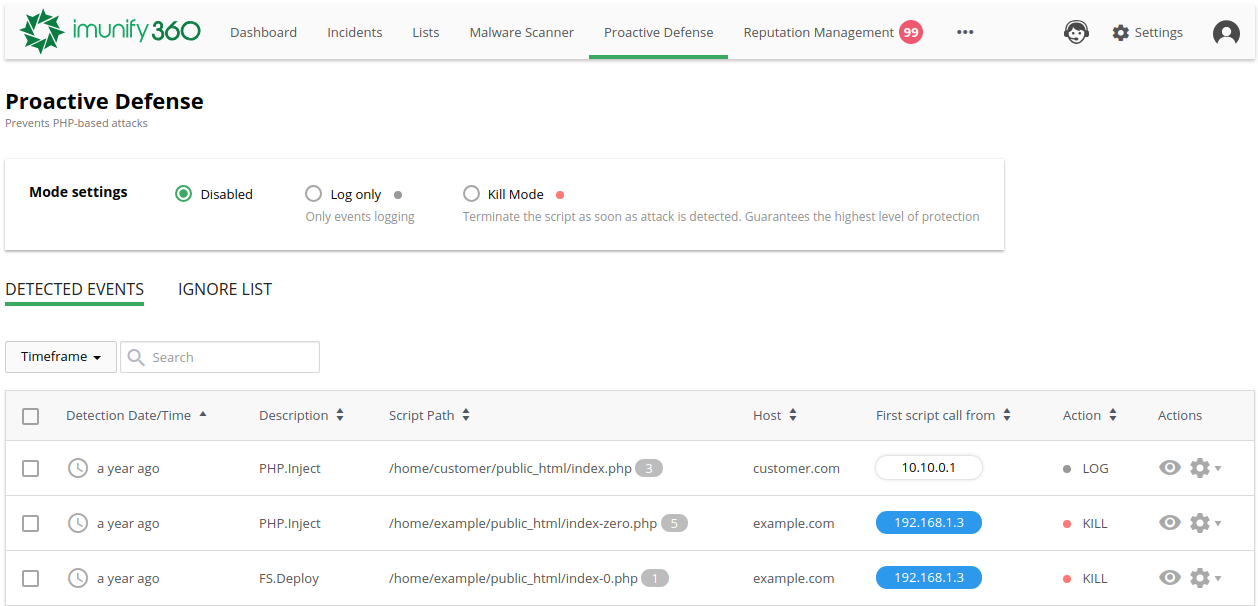The width and height of the screenshot is (1258, 606).
Task: Open the three-dots more menu
Action: [965, 32]
